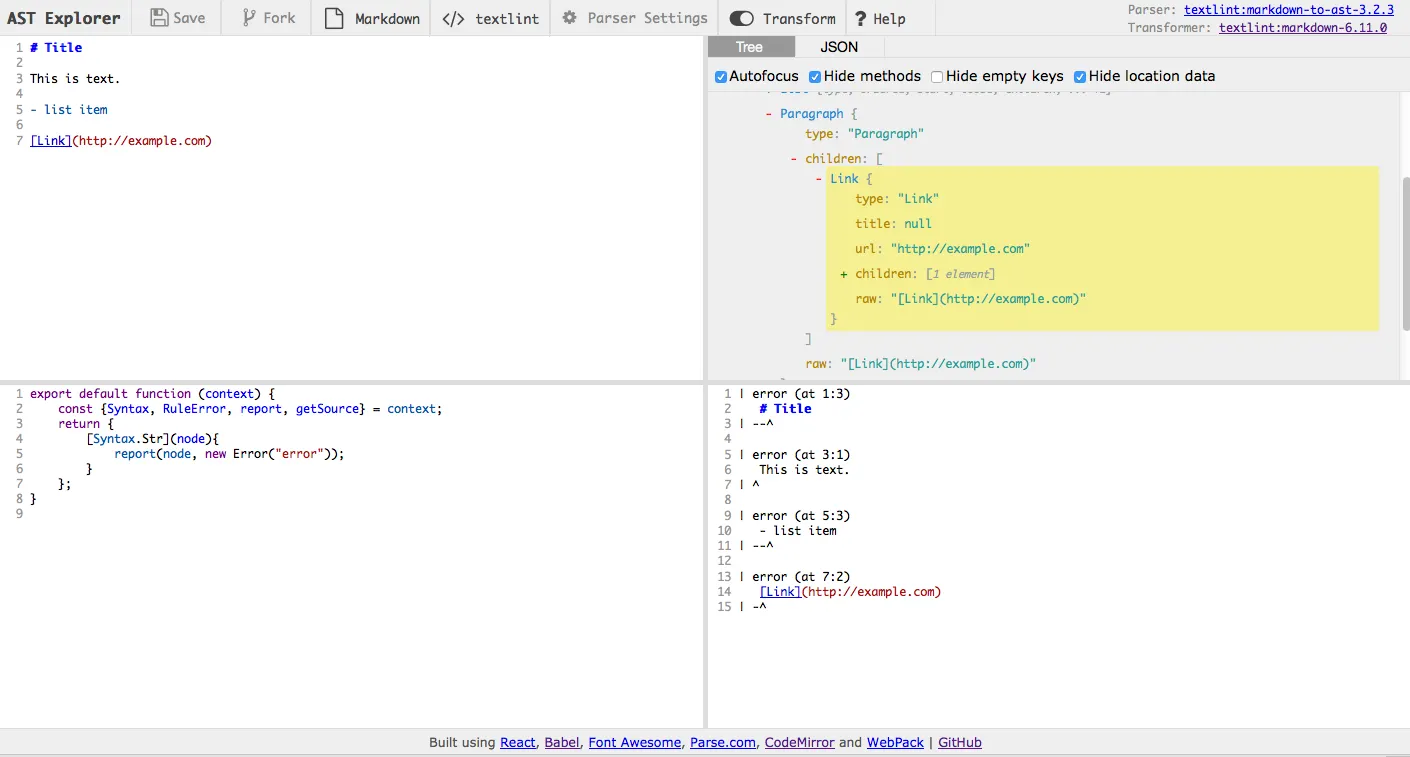Open Parser Settings gear icon
Image resolution: width=1410 pixels, height=757 pixels.
pyautogui.click(x=570, y=18)
